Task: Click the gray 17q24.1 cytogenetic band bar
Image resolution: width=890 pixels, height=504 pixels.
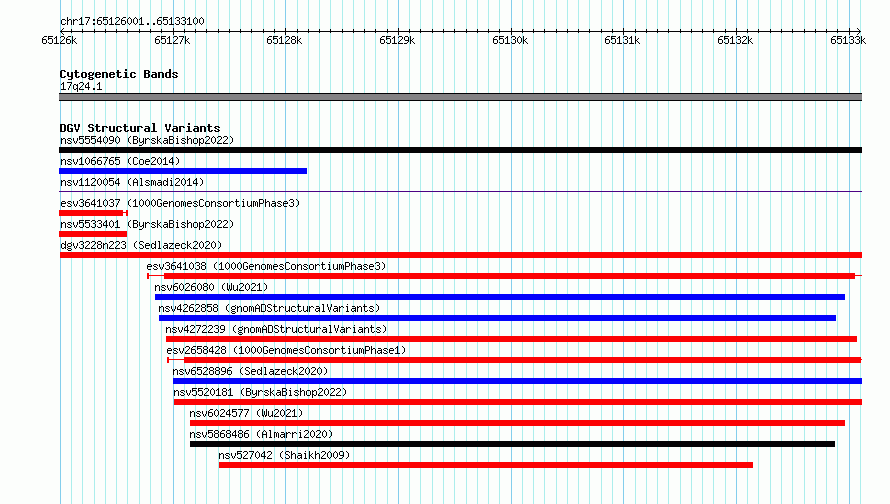Action: 460,97
